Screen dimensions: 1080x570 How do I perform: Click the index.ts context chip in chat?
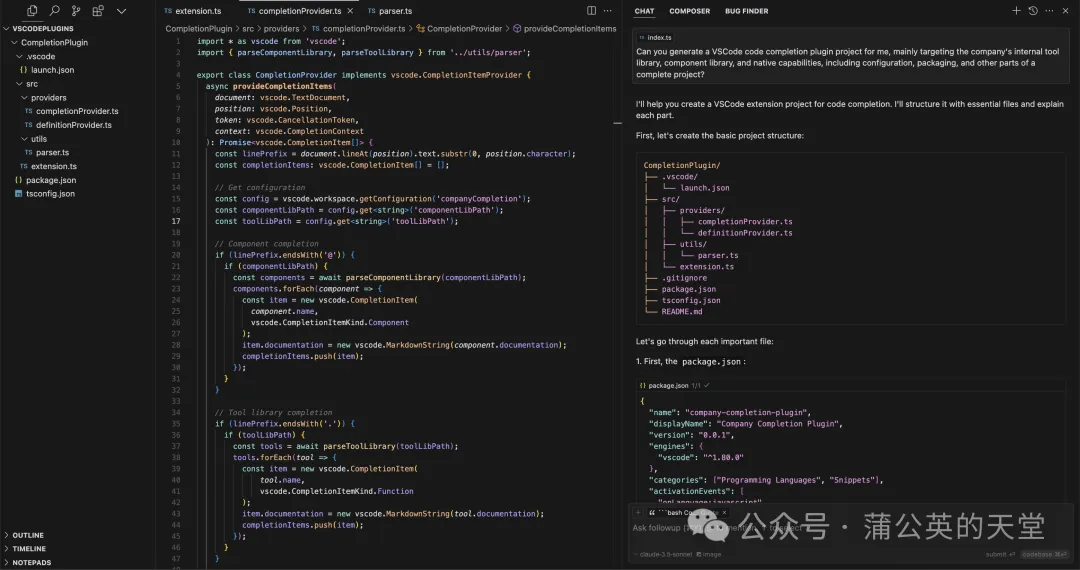pos(655,38)
